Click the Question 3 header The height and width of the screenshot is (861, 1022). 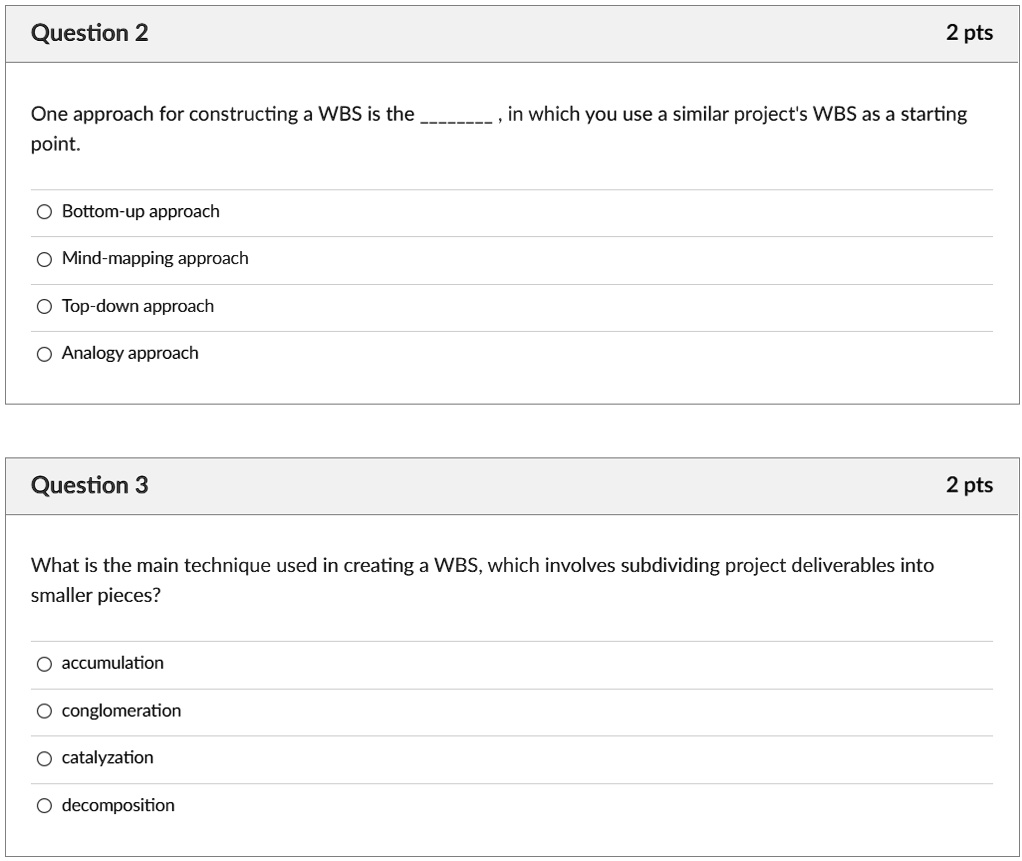click(94, 485)
